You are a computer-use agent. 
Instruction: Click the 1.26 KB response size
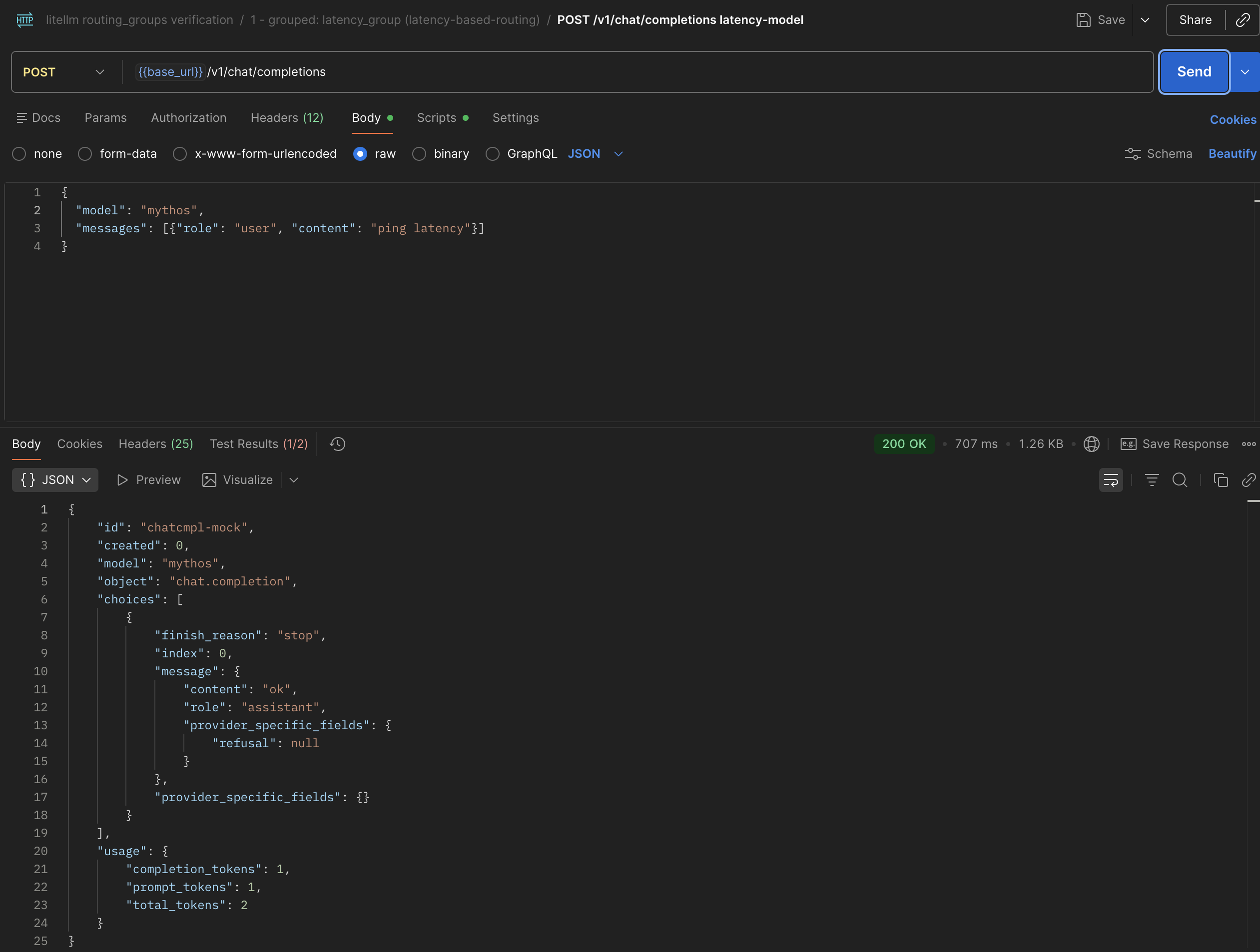1041,444
